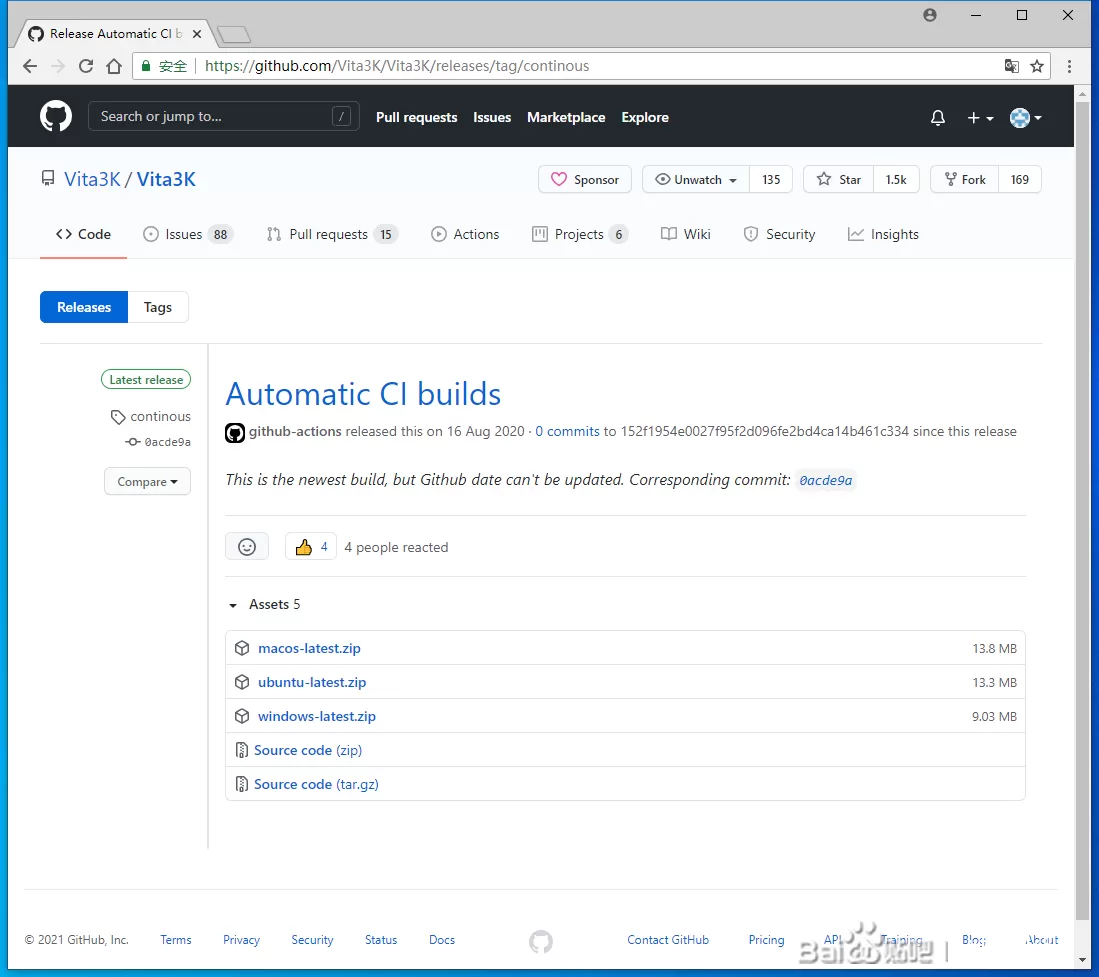The width and height of the screenshot is (1099, 977).
Task: Open the notifications bell icon
Action: point(938,118)
